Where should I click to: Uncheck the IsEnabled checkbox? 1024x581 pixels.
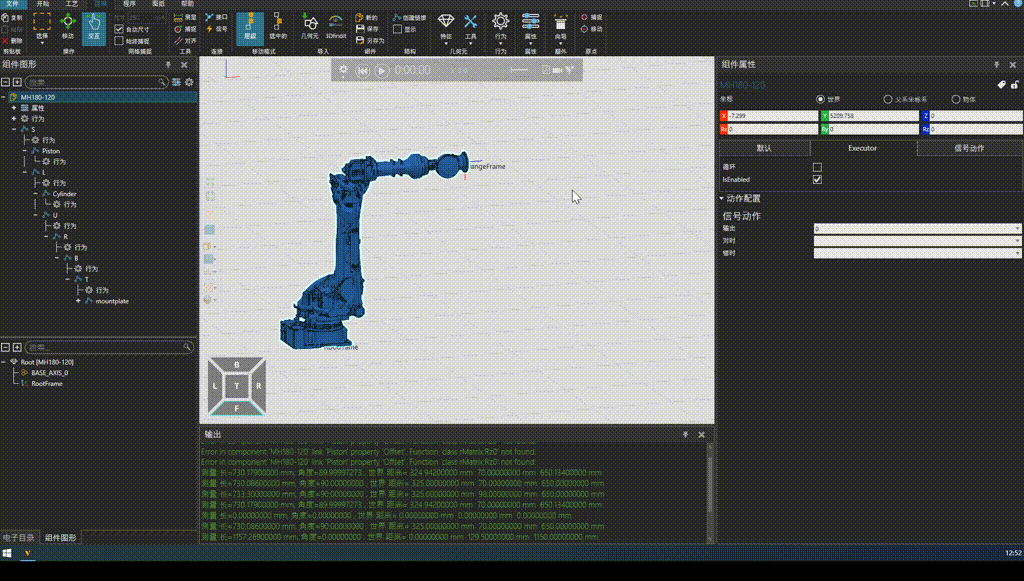click(x=817, y=180)
